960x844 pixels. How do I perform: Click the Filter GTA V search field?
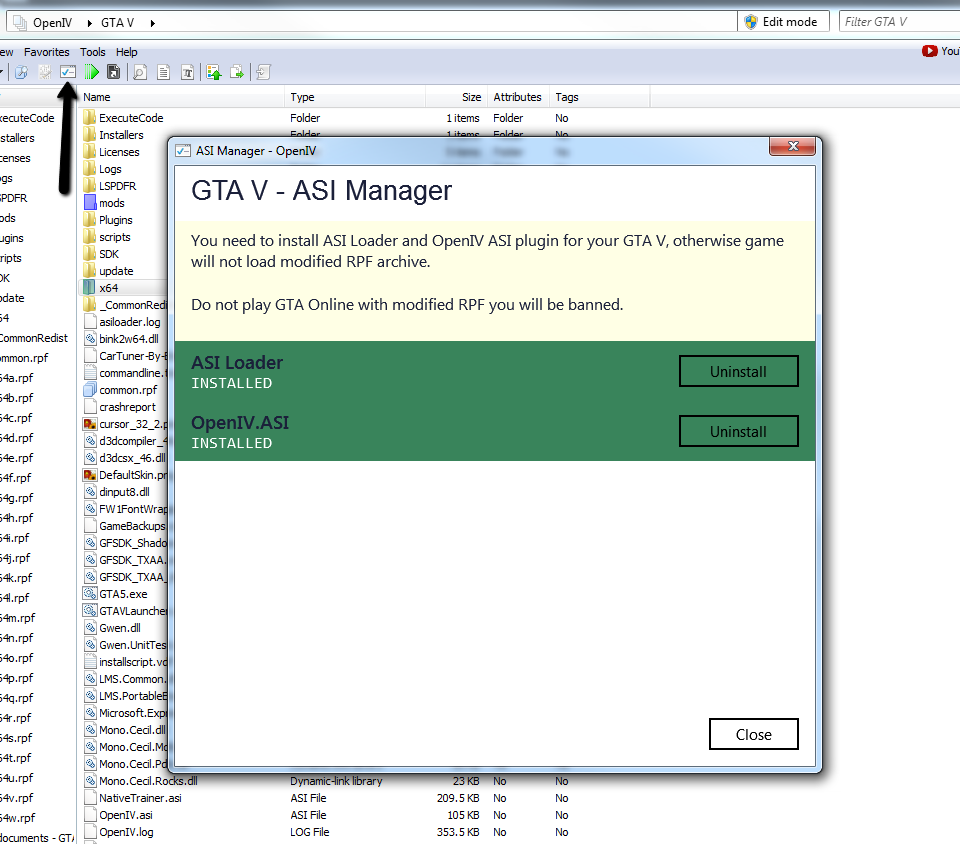pyautogui.click(x=899, y=21)
